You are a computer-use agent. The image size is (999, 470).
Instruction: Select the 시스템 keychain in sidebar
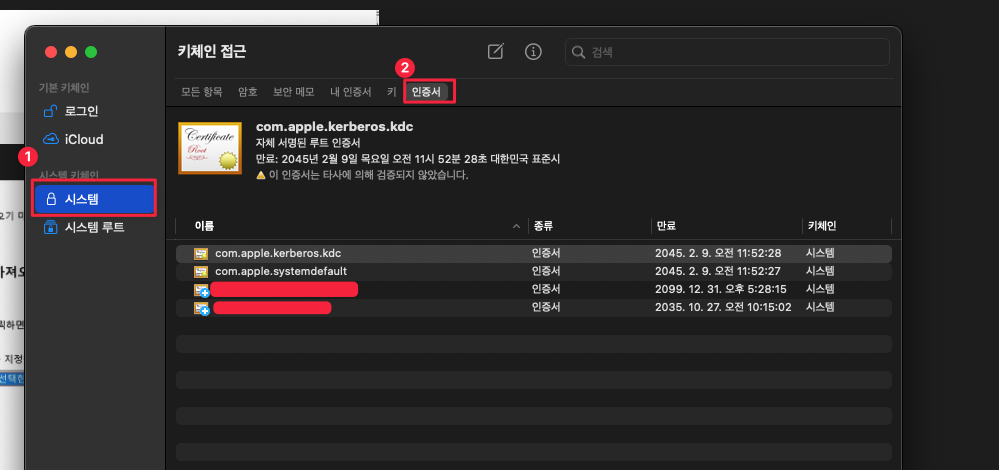click(x=96, y=199)
